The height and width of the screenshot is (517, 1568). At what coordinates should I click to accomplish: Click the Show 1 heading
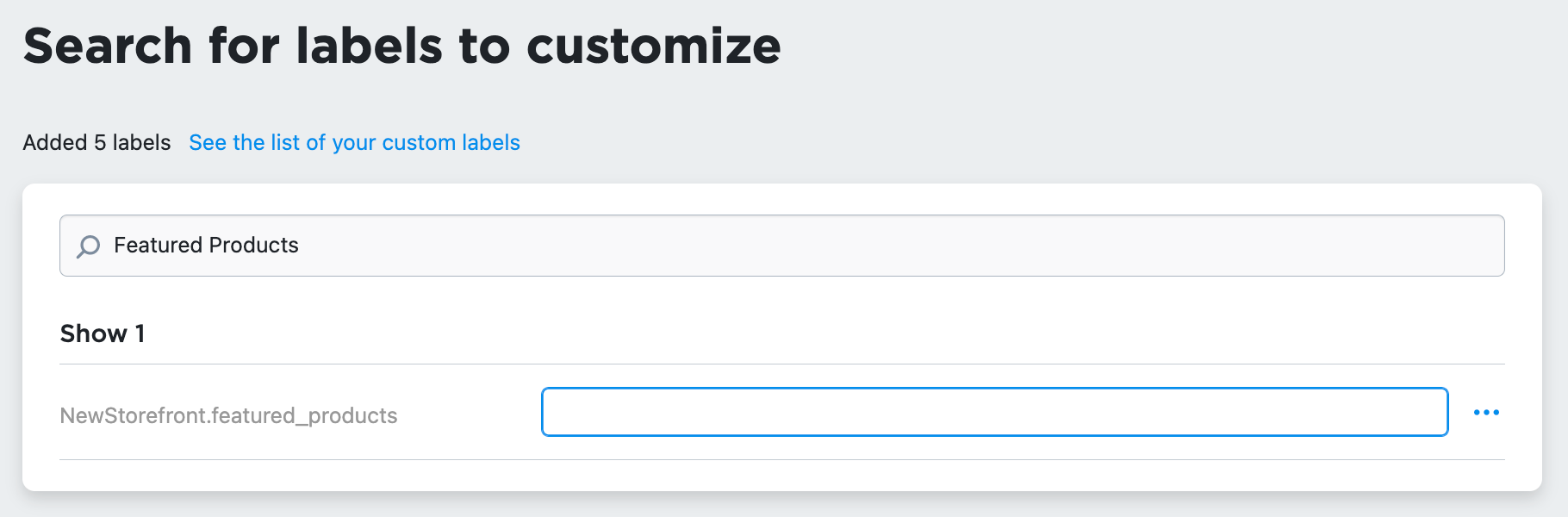tap(103, 333)
